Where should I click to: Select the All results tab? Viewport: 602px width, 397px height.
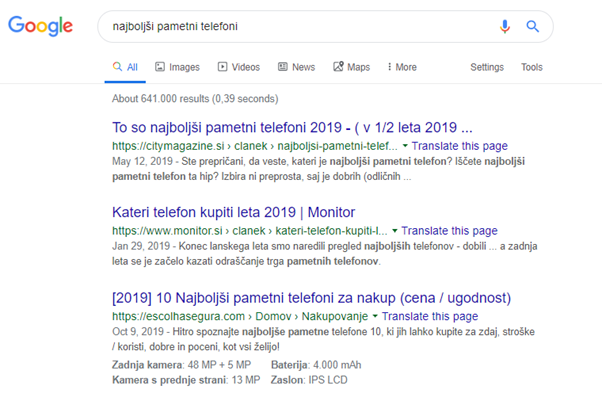(x=125, y=67)
